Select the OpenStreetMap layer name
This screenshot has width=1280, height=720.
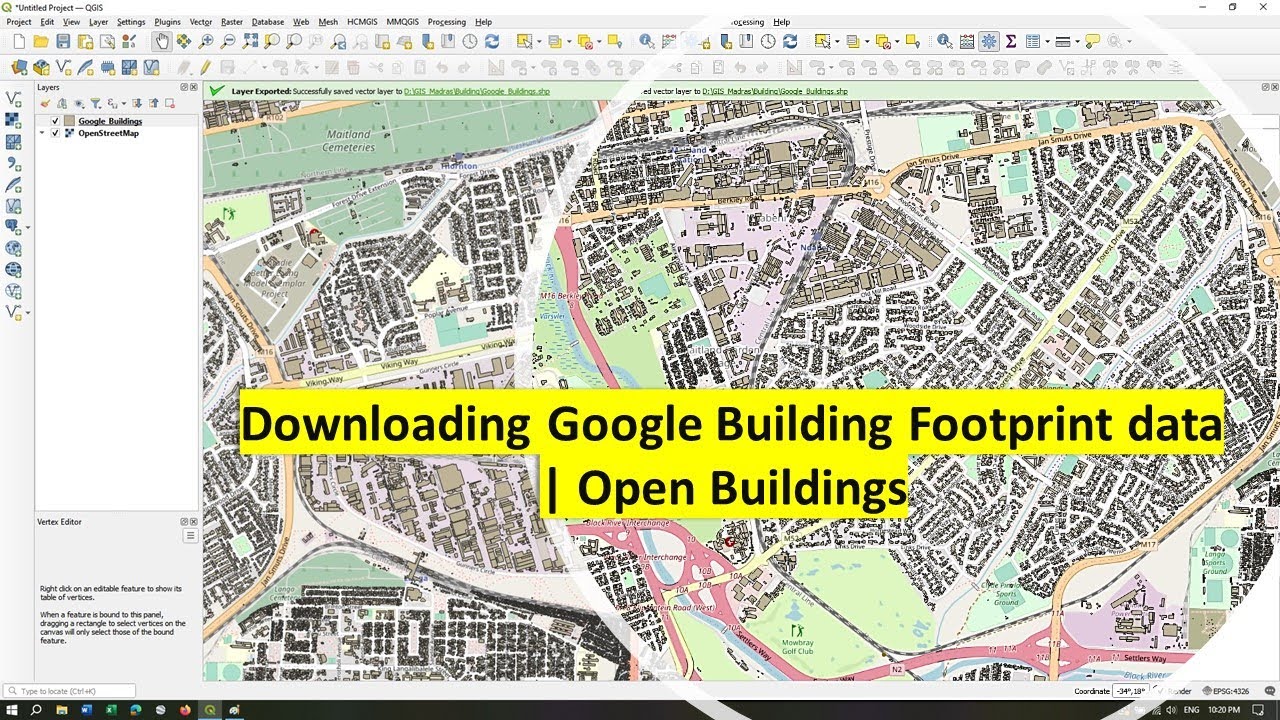(108, 133)
